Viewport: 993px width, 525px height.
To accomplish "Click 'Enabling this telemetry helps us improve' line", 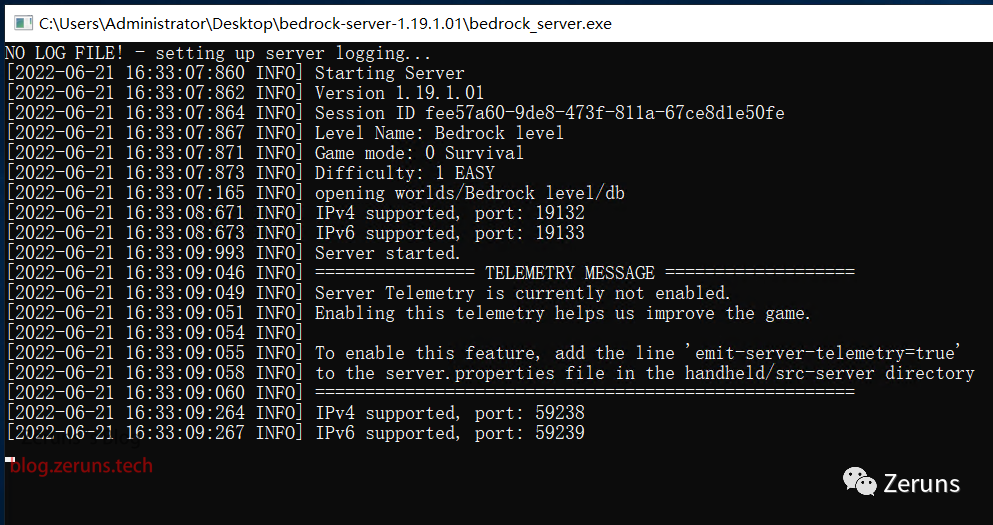I will [x=408, y=313].
